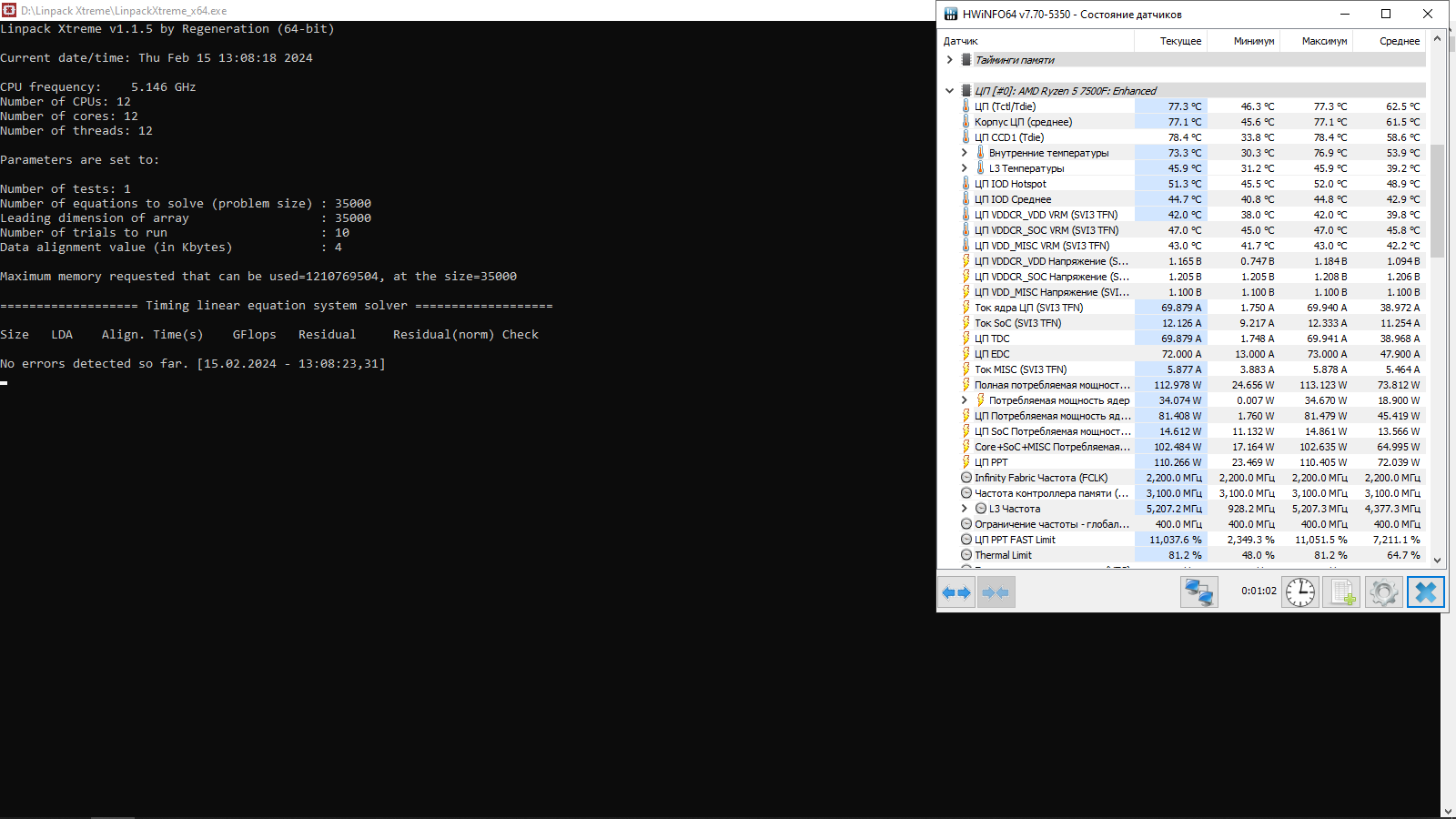The image size is (1456, 819).
Task: Click the Датчик column header
Action: 1036,41
